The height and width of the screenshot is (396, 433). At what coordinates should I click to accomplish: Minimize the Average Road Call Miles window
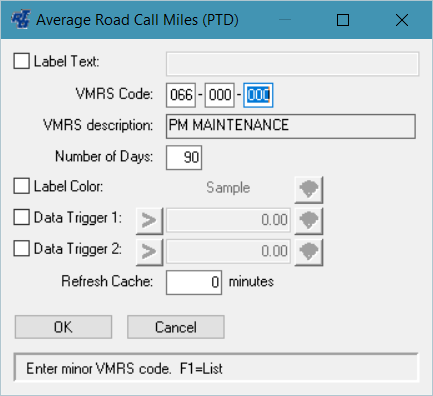285,20
